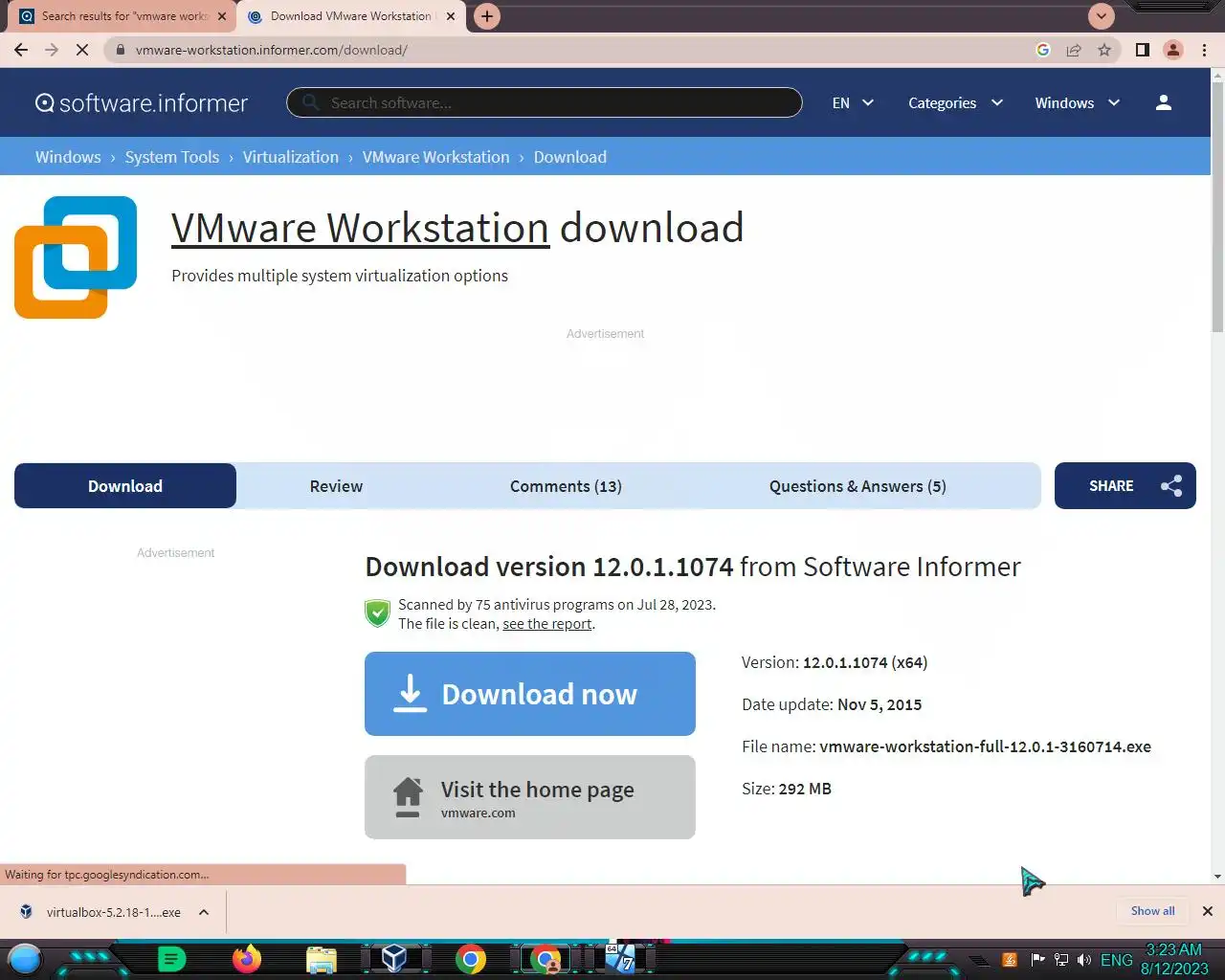This screenshot has width=1225, height=980.
Task: Open the 64-bit Windows 7 taskbar app
Action: click(620, 958)
